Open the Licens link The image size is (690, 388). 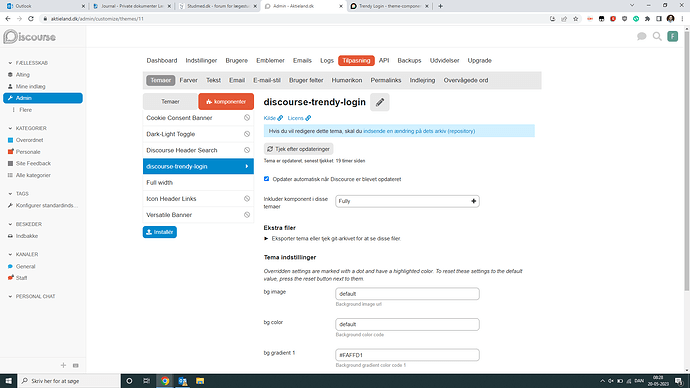299,118
